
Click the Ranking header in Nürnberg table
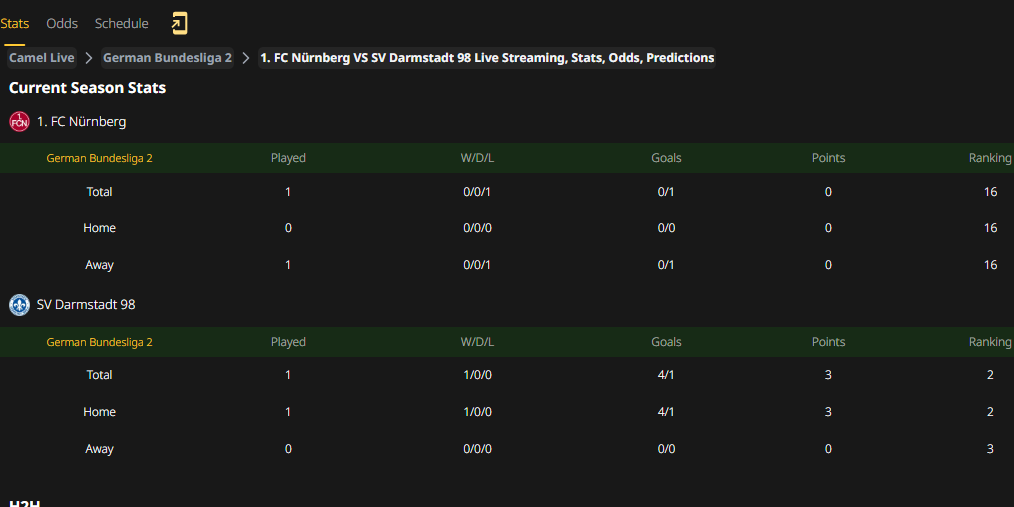(x=990, y=158)
